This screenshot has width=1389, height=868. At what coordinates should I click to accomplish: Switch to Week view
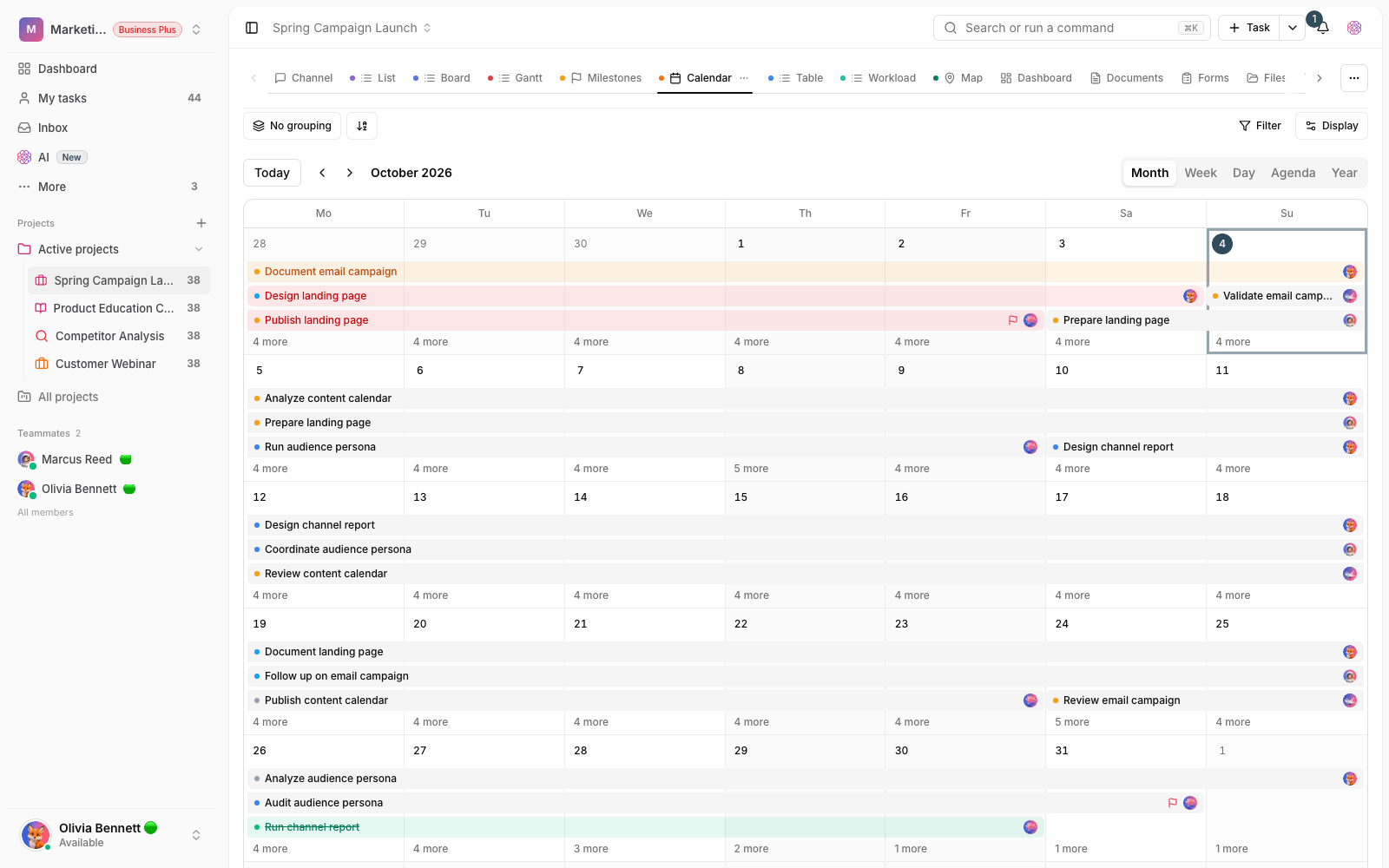[x=1201, y=173]
